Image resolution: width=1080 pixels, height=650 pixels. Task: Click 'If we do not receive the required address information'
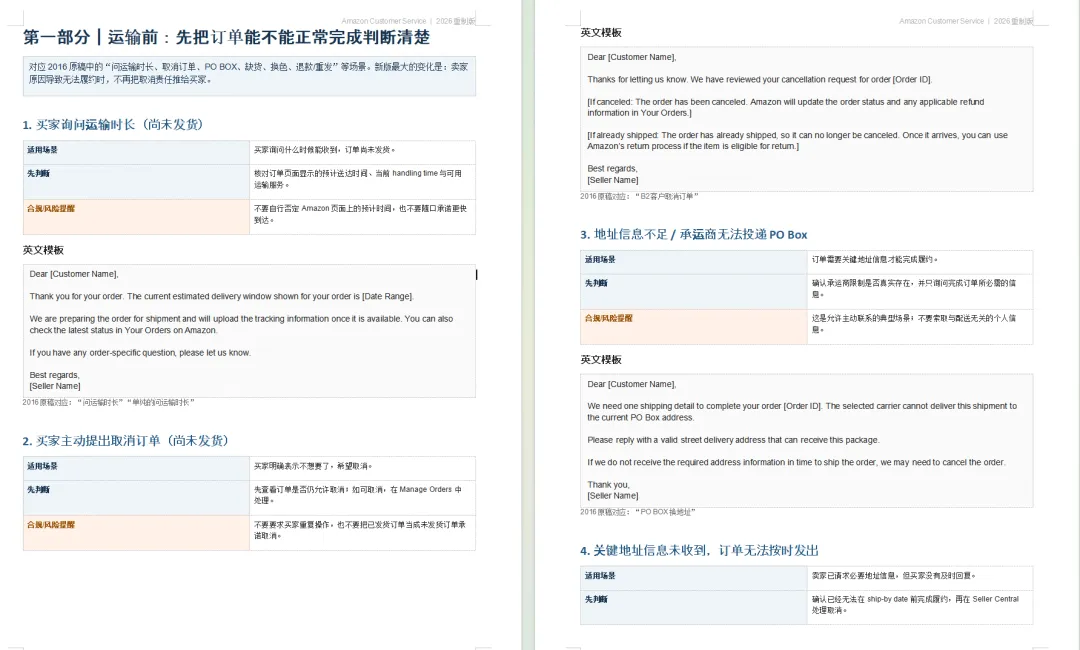pyautogui.click(x=796, y=462)
